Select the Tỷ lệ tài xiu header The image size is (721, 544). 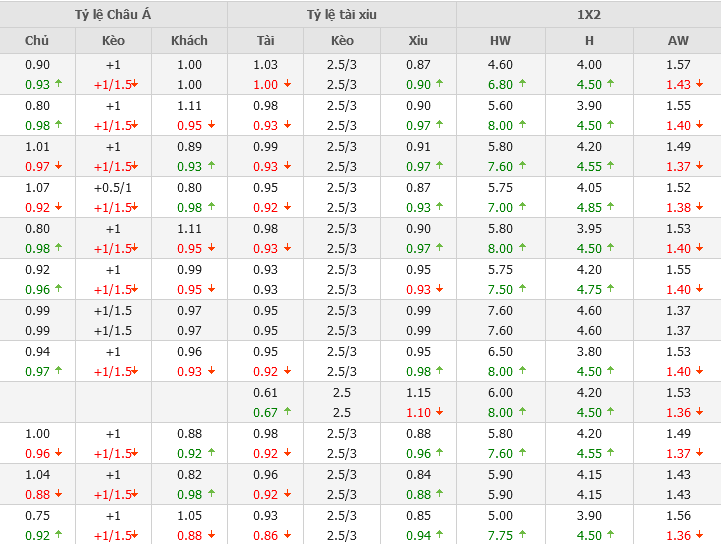pos(342,15)
